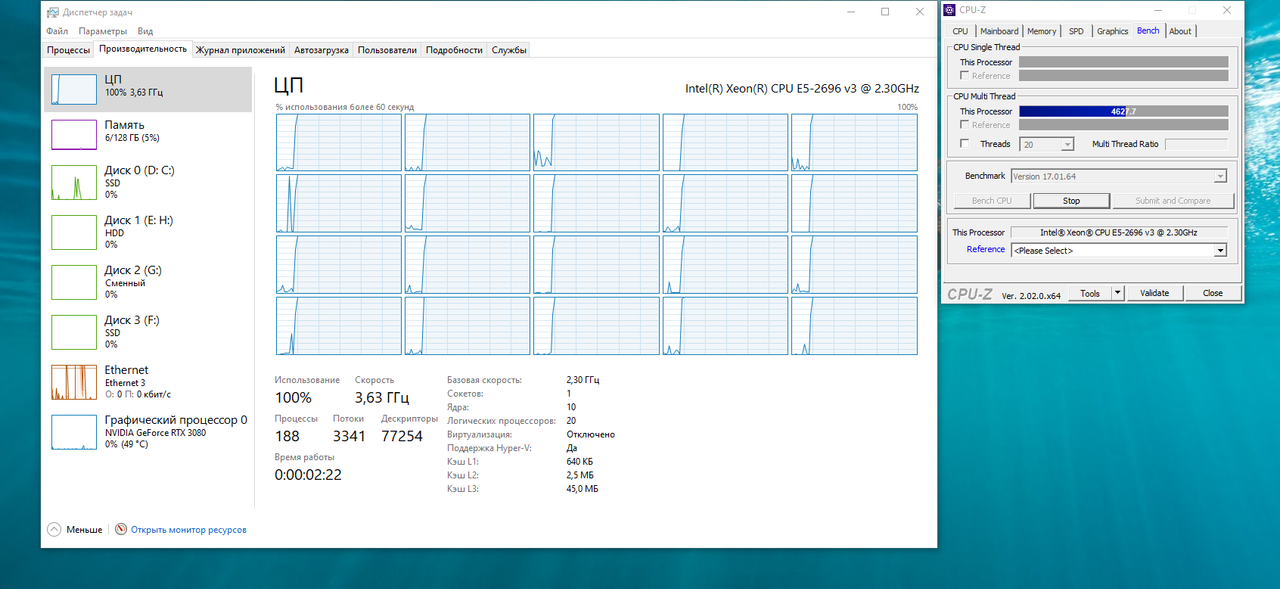
Task: Click the Виртуализация value Отключено
Action: pos(590,435)
